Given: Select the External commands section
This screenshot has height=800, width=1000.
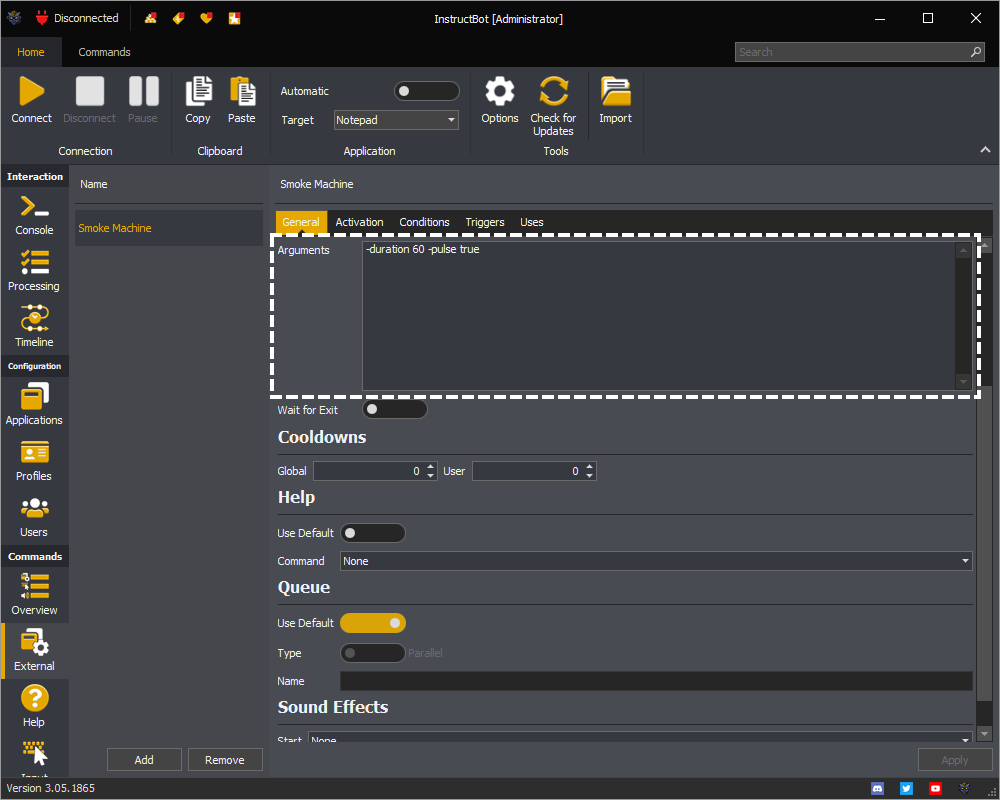Looking at the screenshot, I should coord(34,651).
